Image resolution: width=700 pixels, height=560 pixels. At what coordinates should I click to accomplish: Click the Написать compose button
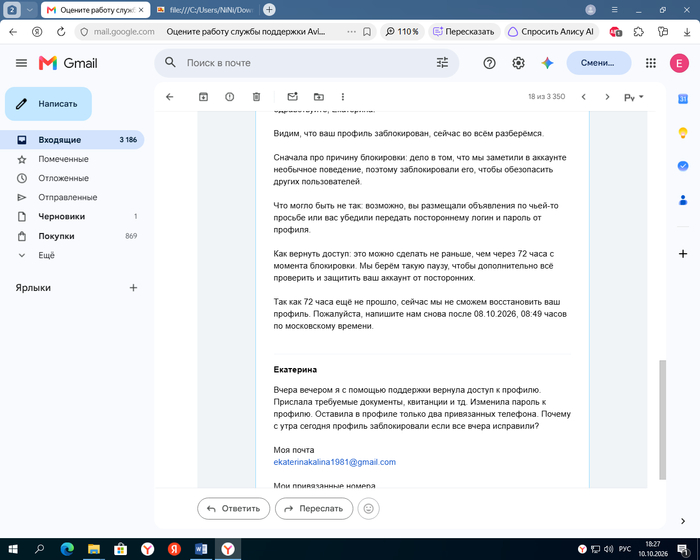[x=48, y=104]
